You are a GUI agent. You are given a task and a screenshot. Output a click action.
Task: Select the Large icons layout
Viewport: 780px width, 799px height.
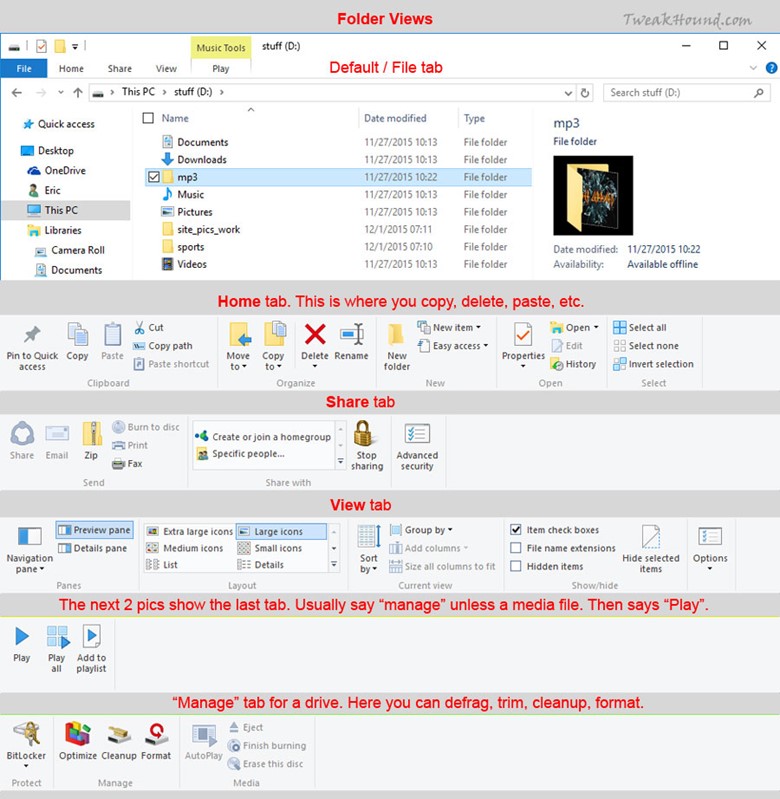coord(281,531)
